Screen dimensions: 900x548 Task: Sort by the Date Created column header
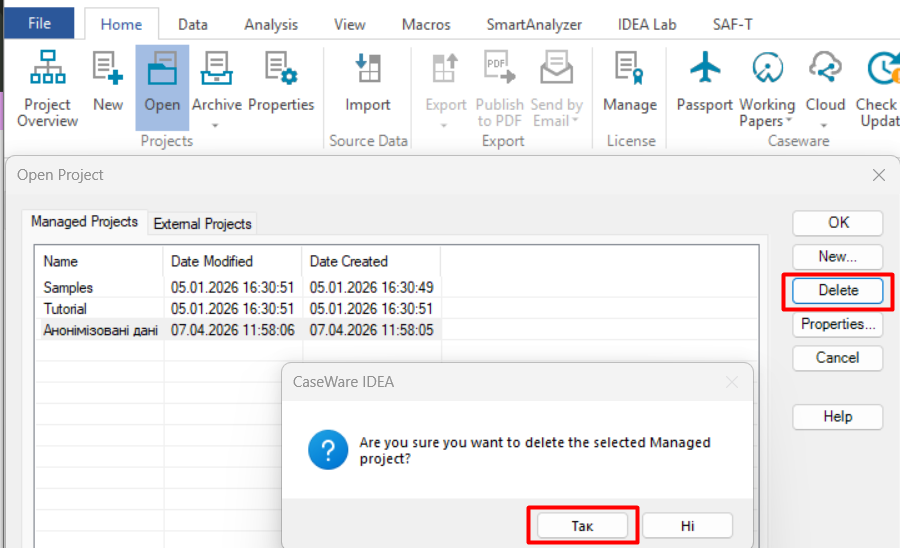point(371,261)
